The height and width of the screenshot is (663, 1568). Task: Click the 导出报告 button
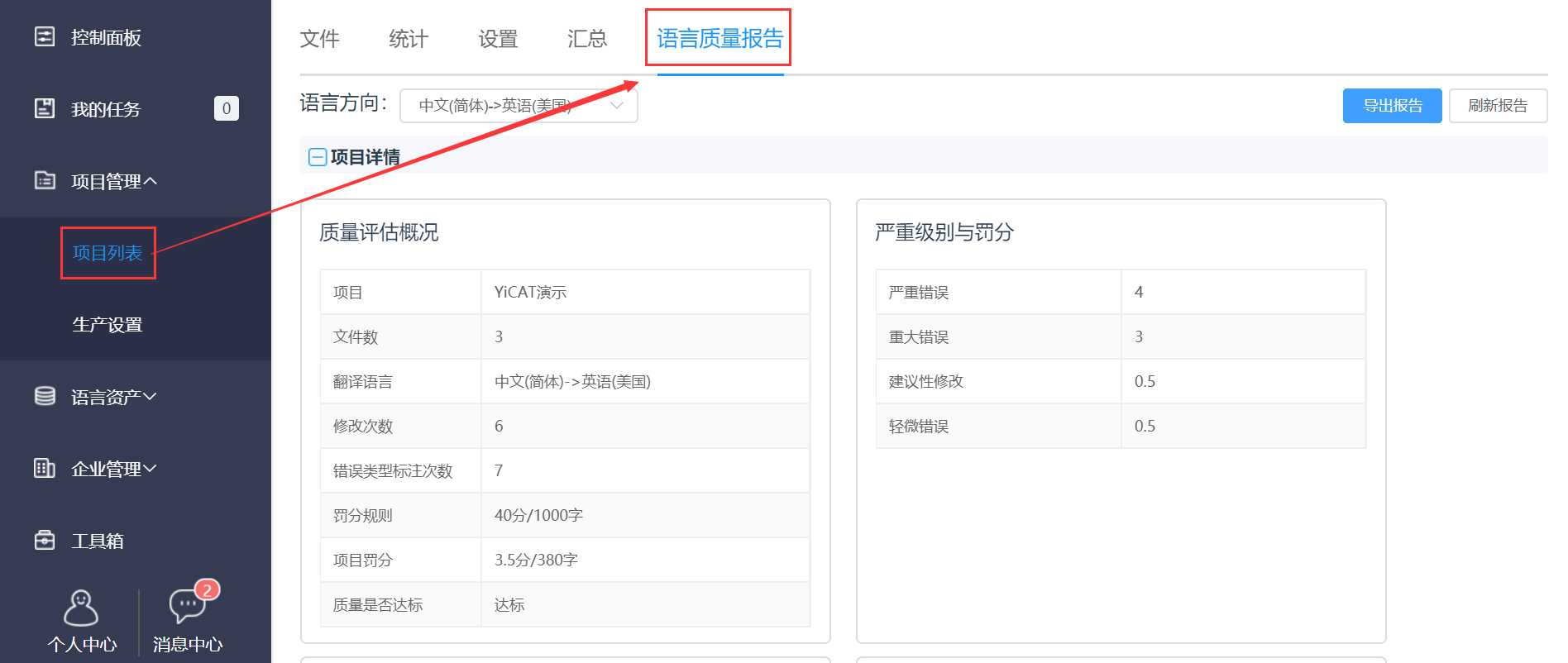click(x=1392, y=106)
